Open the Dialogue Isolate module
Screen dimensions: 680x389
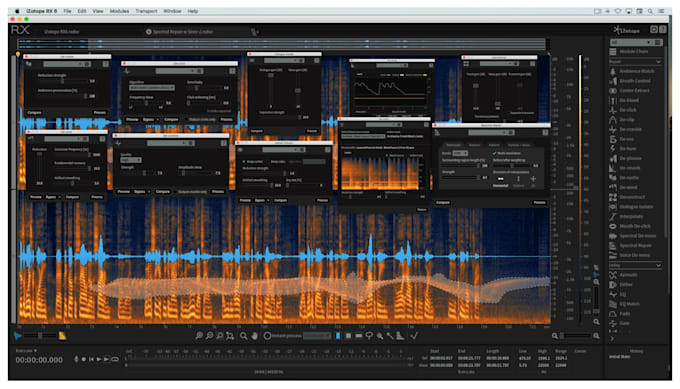[x=631, y=207]
